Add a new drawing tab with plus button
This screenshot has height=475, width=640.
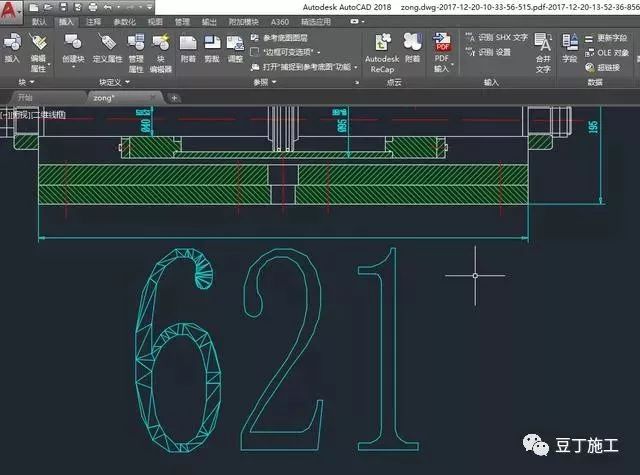pos(174,98)
